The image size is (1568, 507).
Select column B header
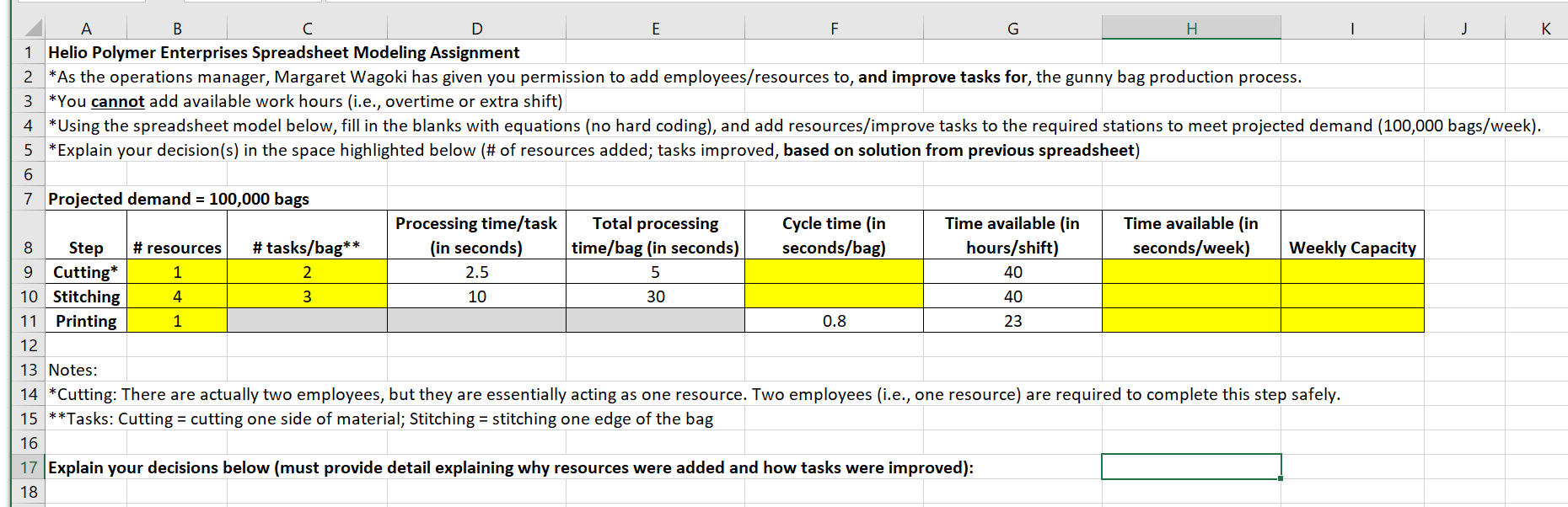(177, 29)
